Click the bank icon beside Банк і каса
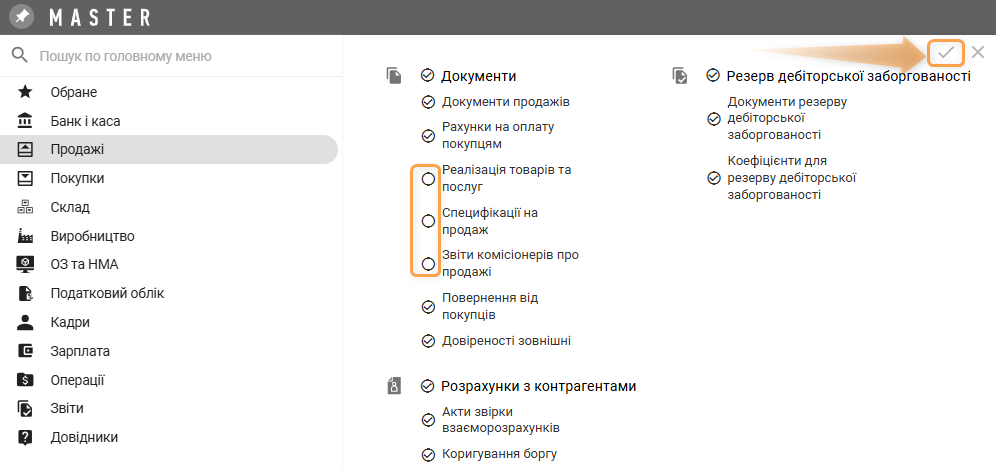Image resolution: width=996 pixels, height=470 pixels. pyautogui.click(x=26, y=121)
